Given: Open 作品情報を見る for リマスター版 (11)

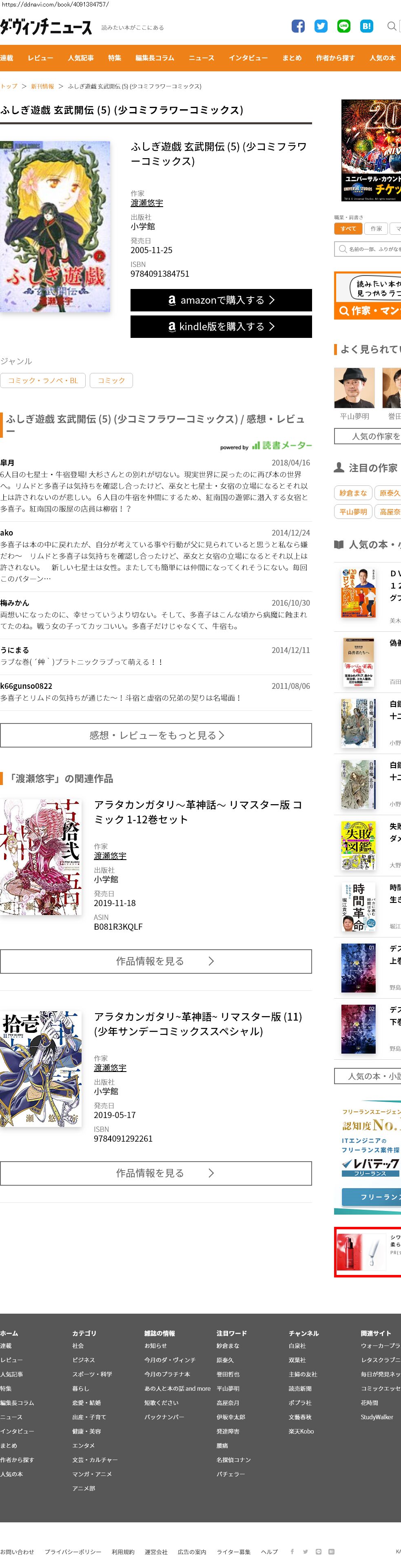Looking at the screenshot, I should [156, 1173].
